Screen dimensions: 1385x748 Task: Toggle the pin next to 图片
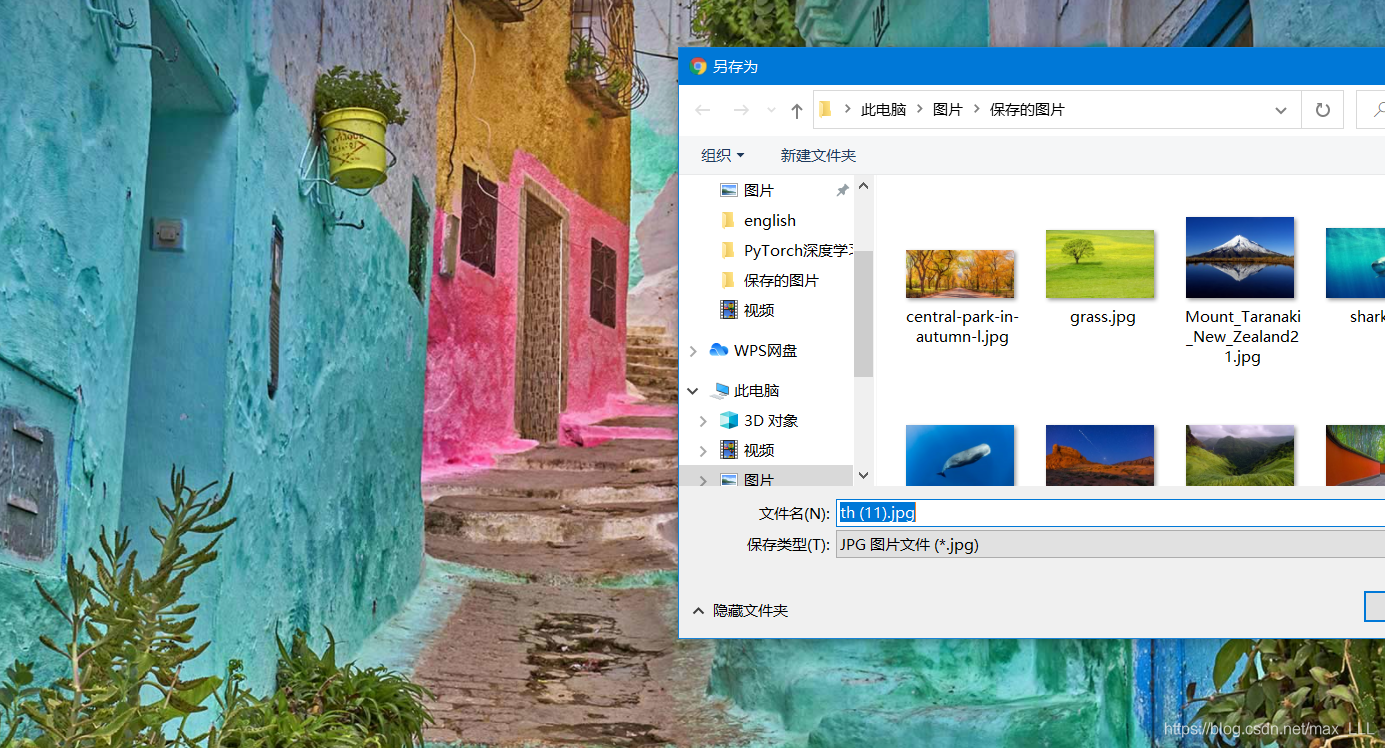[x=842, y=190]
